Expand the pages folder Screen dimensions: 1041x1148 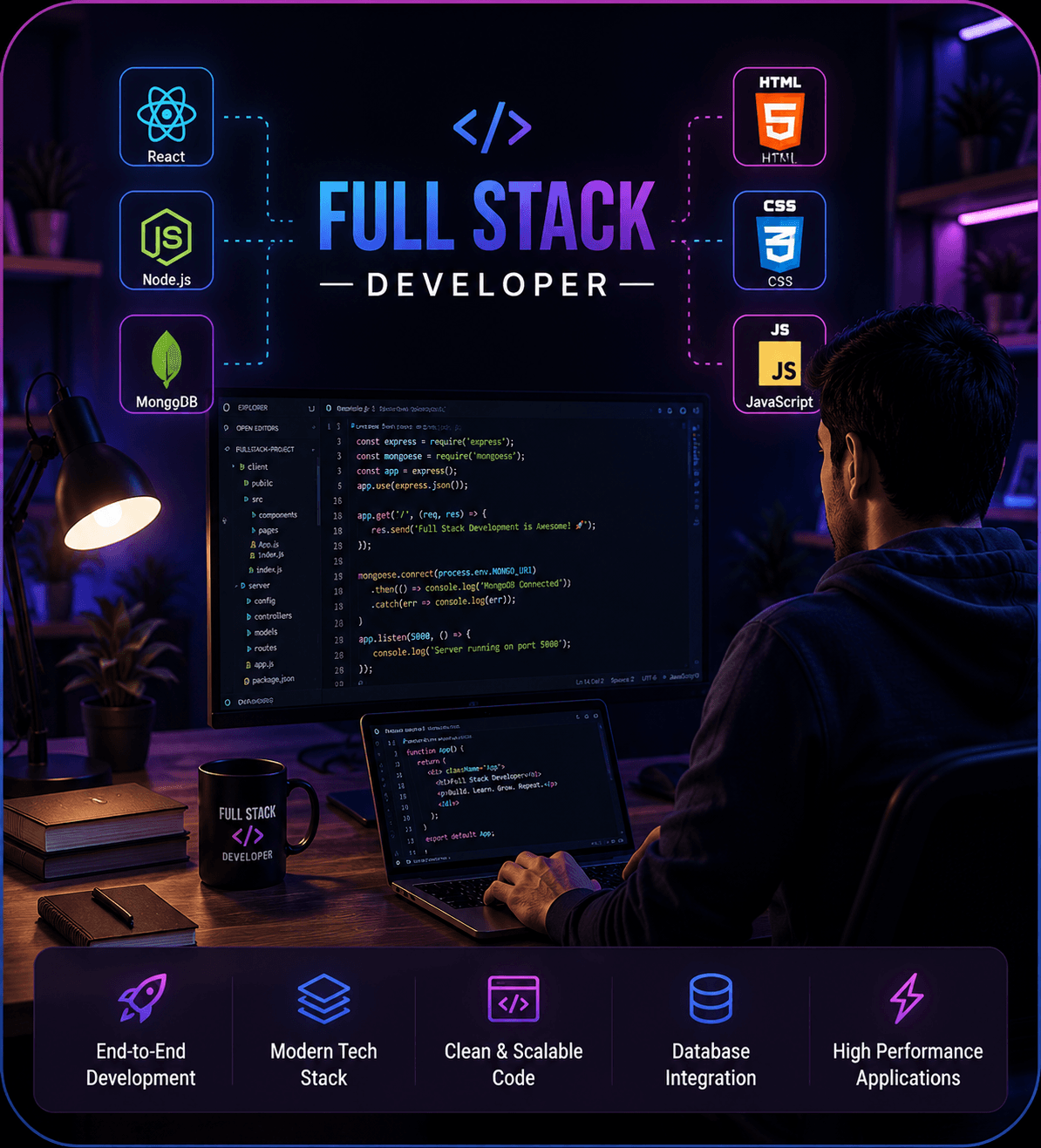pyautogui.click(x=265, y=530)
